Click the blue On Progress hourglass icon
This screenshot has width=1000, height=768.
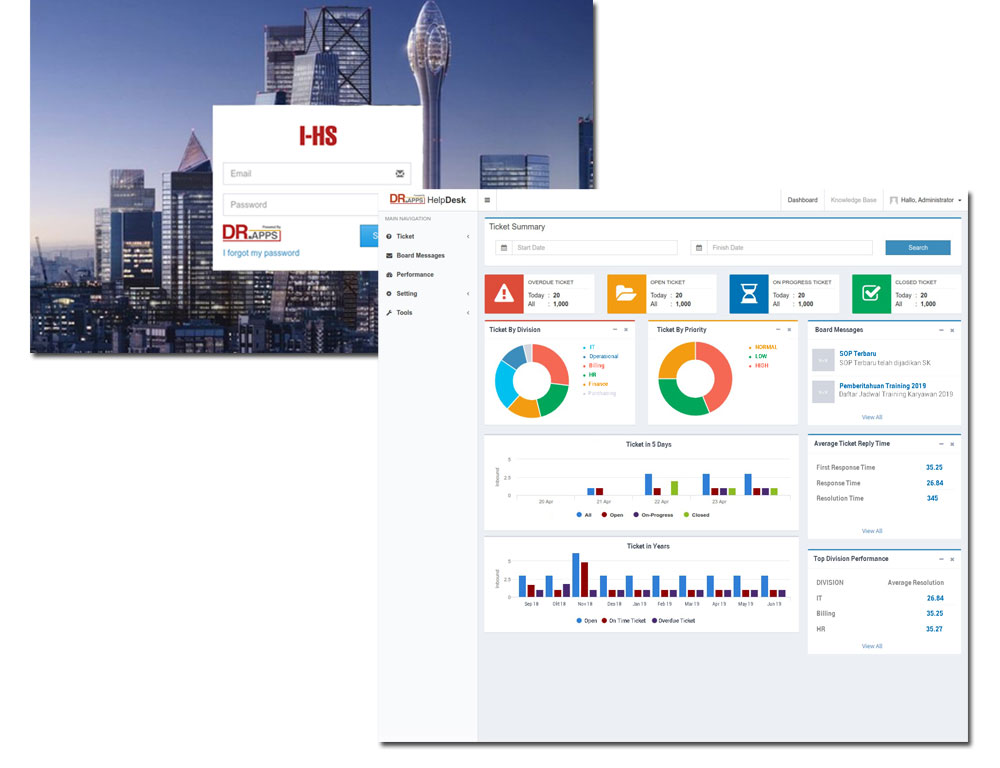pos(748,294)
